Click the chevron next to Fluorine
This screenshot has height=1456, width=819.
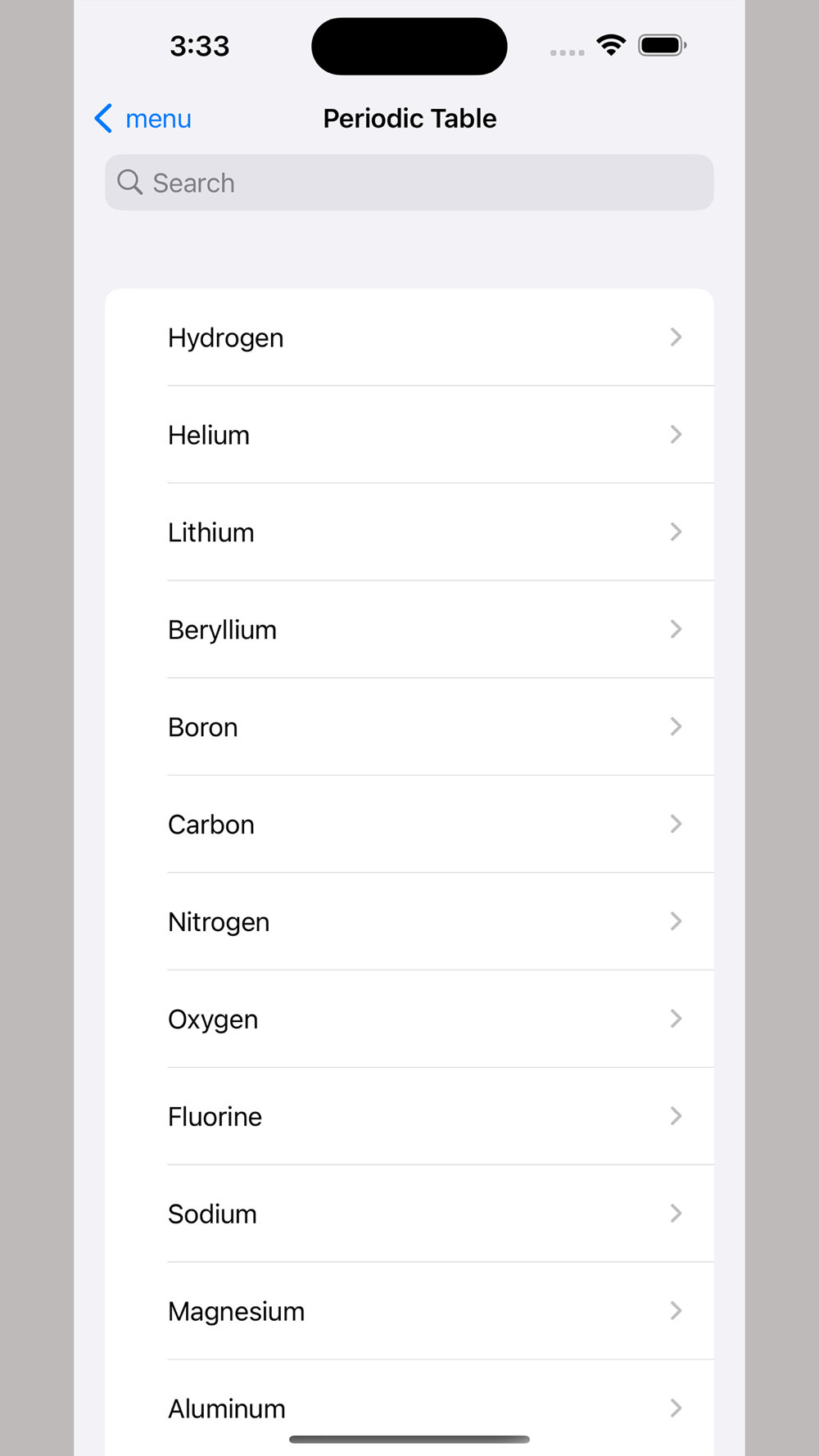click(676, 1116)
